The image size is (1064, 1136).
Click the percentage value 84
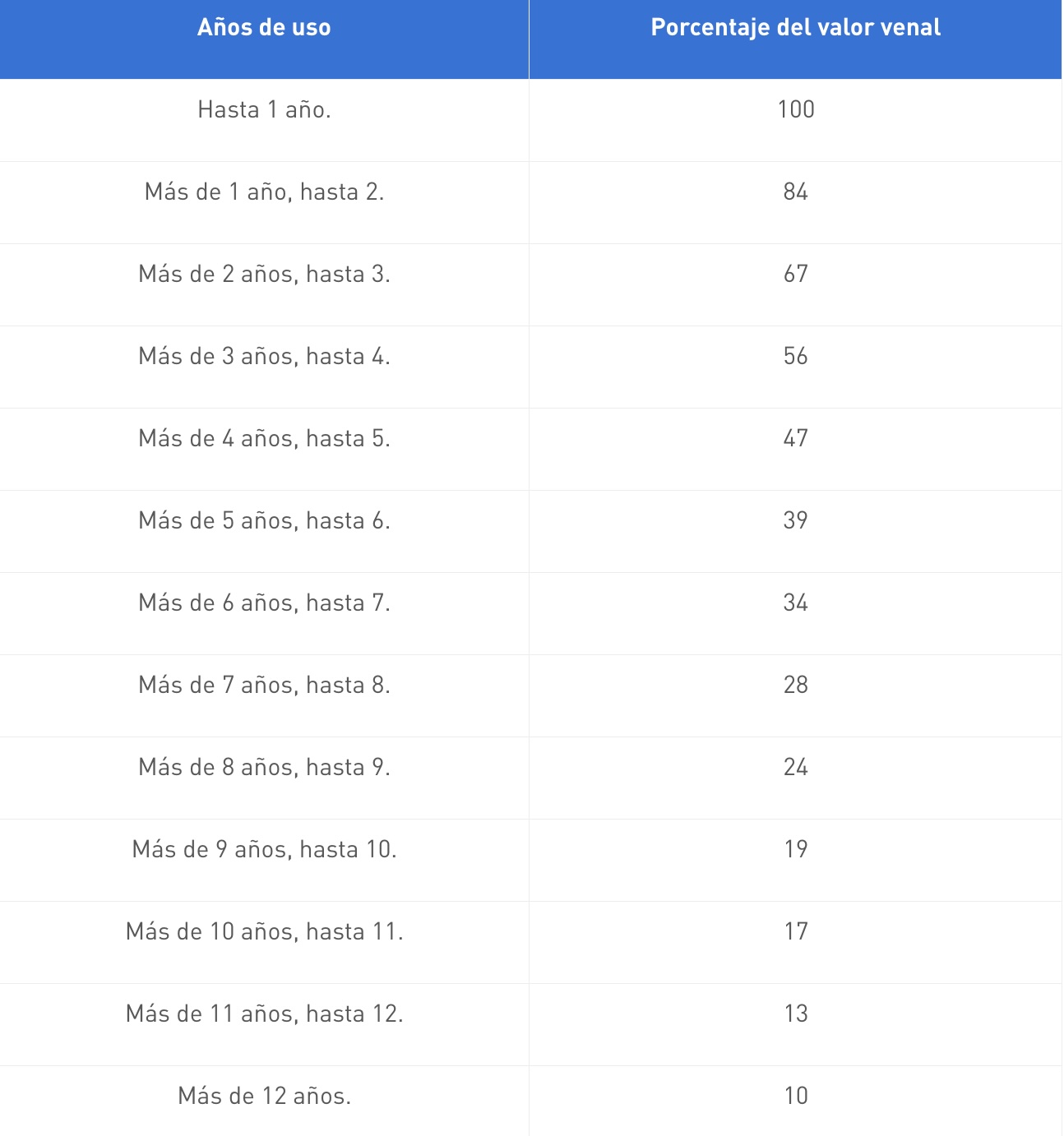click(x=795, y=192)
